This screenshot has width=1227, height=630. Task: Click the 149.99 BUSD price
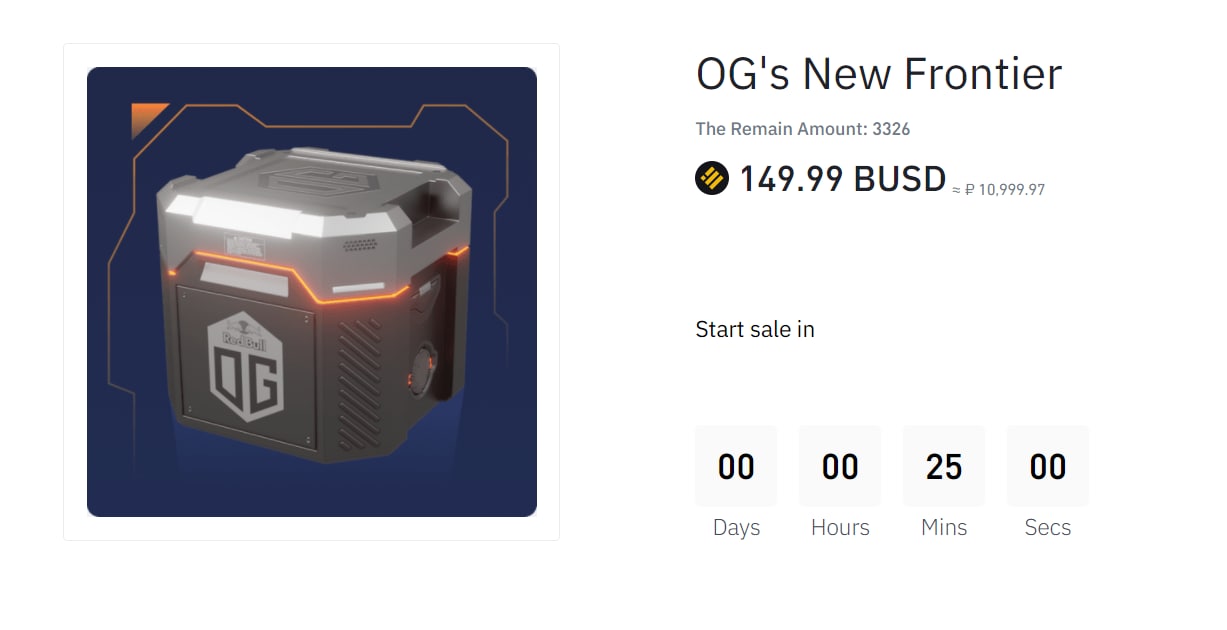(x=842, y=180)
